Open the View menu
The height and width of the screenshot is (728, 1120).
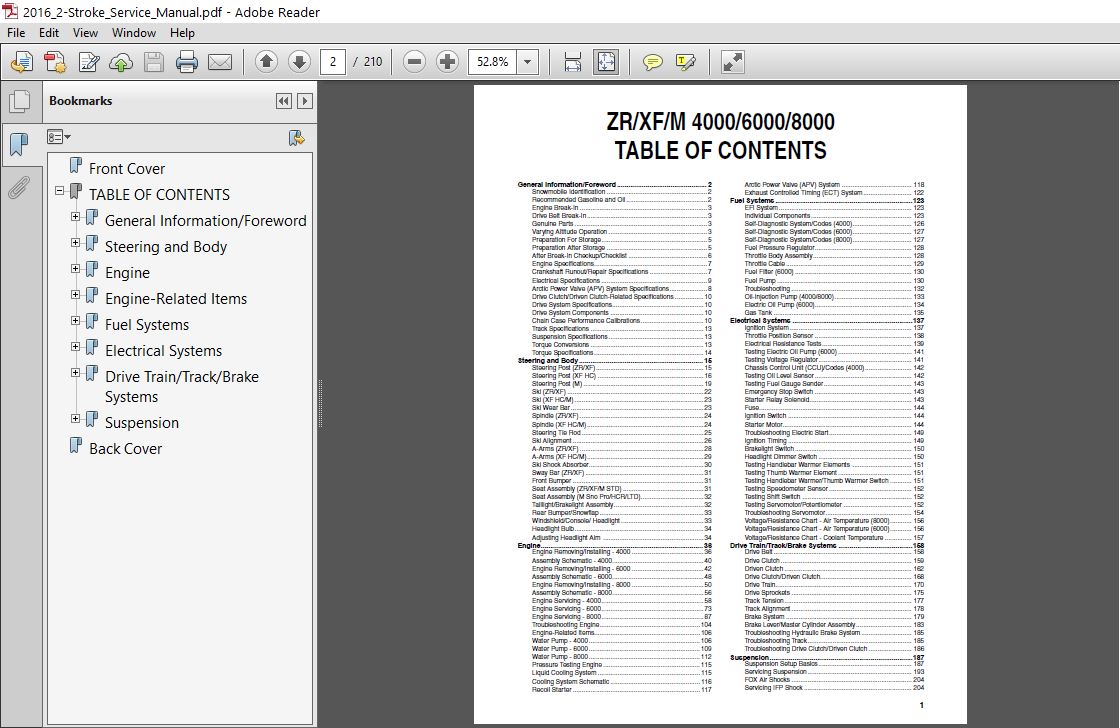tap(85, 33)
